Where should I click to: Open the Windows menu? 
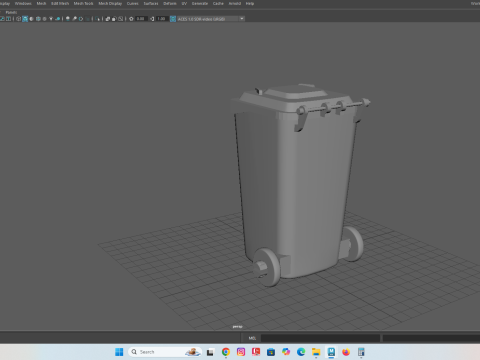coord(23,3)
